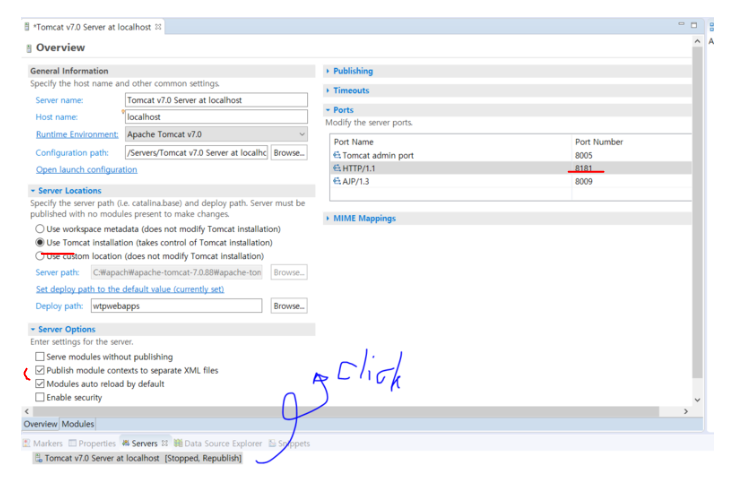Click the Host name input field

(x=217, y=117)
